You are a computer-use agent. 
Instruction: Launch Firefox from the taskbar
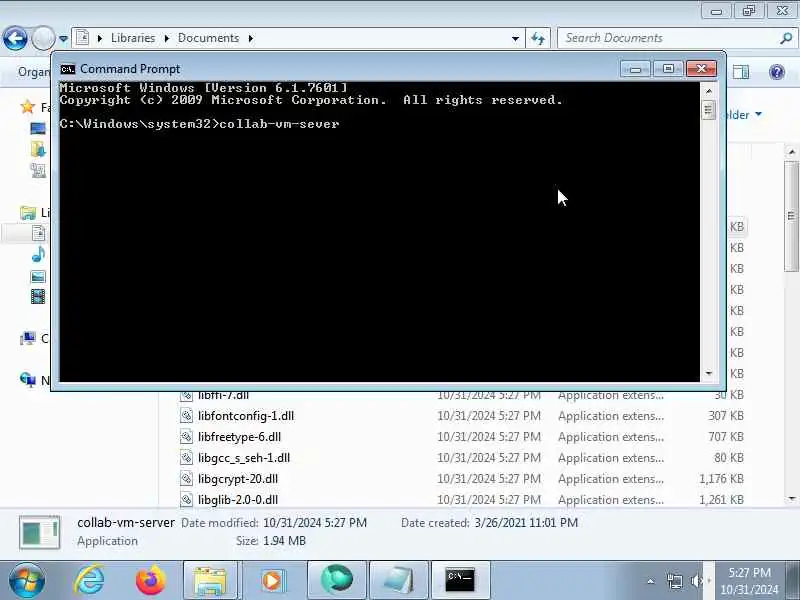tap(150, 580)
